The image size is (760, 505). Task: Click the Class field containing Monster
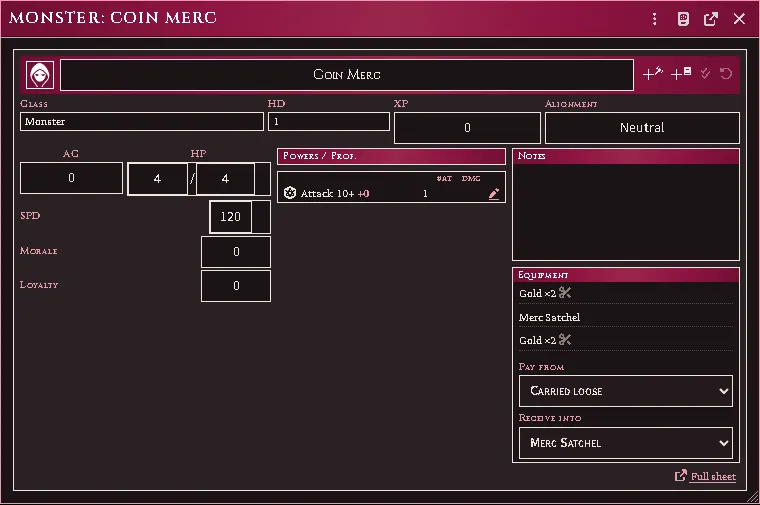point(142,122)
